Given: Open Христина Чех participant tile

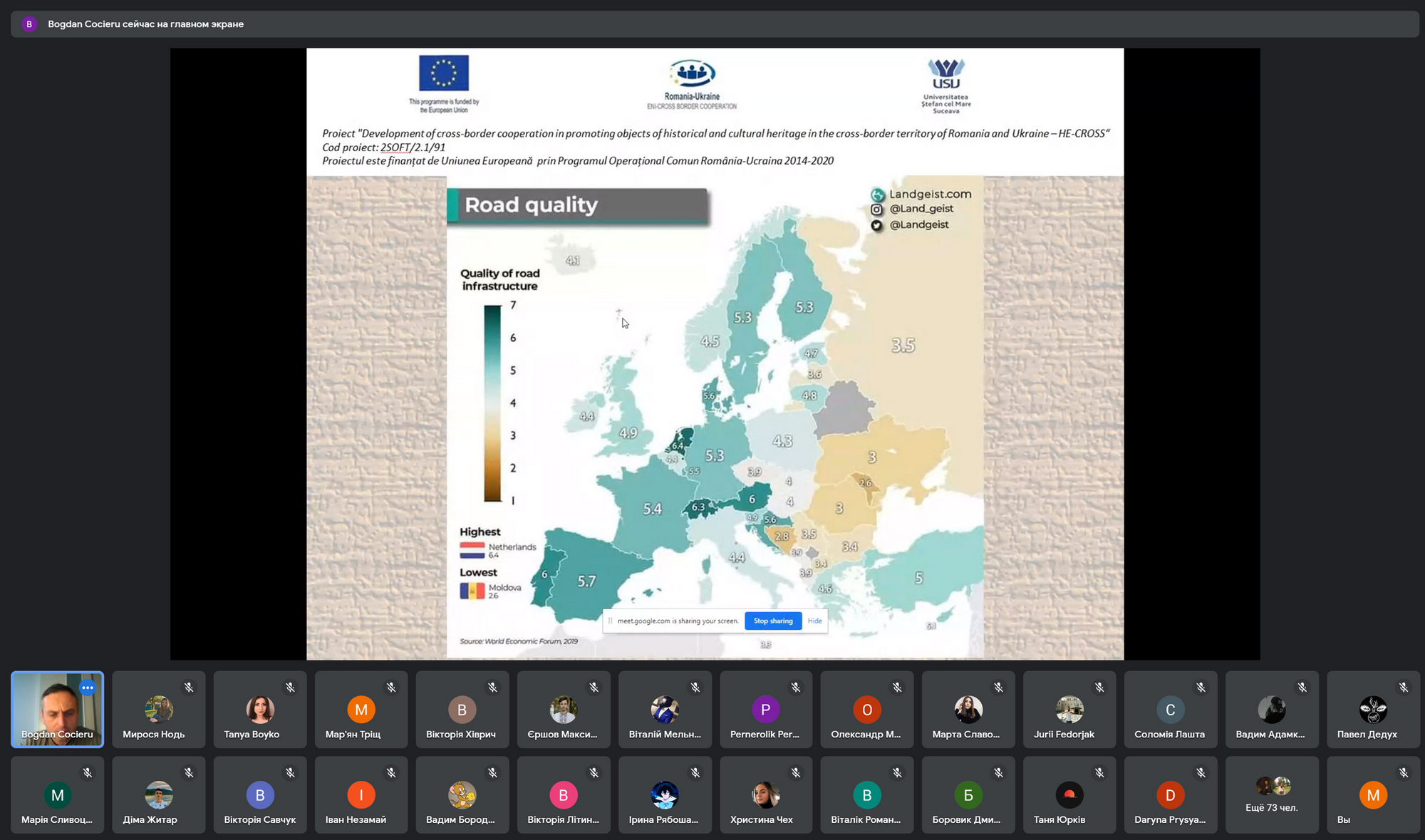Looking at the screenshot, I should (765, 795).
